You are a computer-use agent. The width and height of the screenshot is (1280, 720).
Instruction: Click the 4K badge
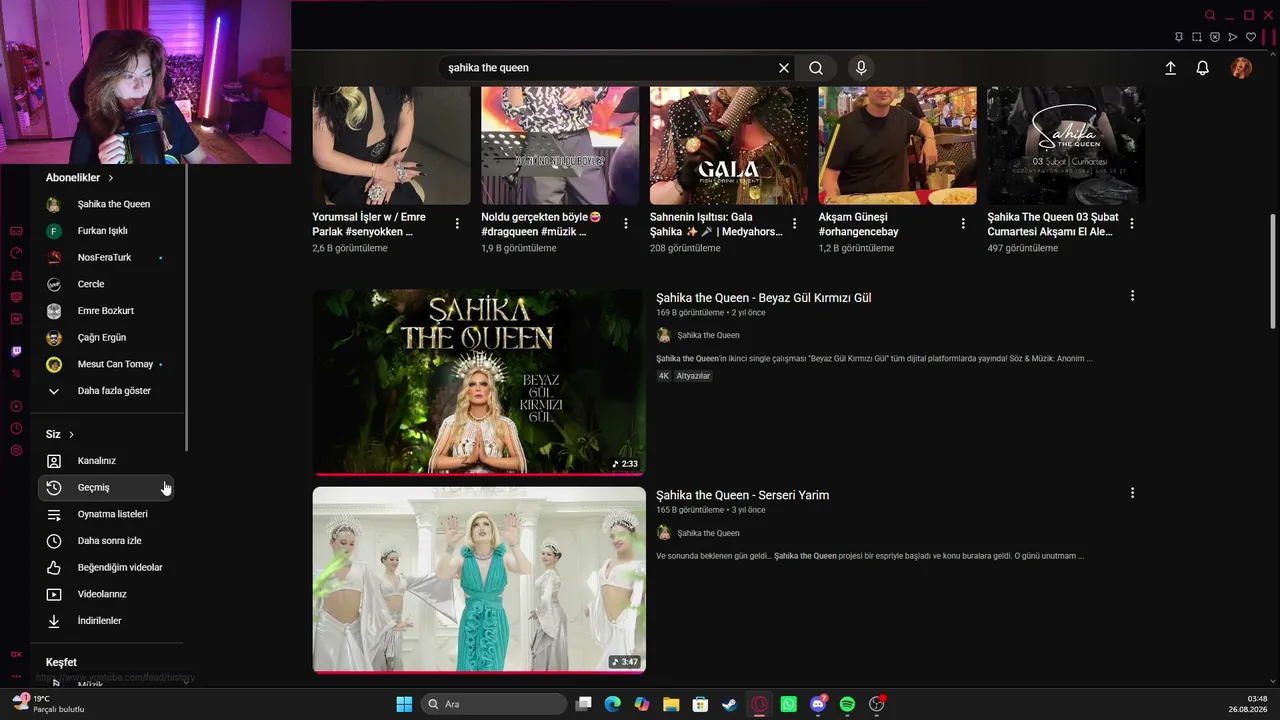pyautogui.click(x=664, y=376)
